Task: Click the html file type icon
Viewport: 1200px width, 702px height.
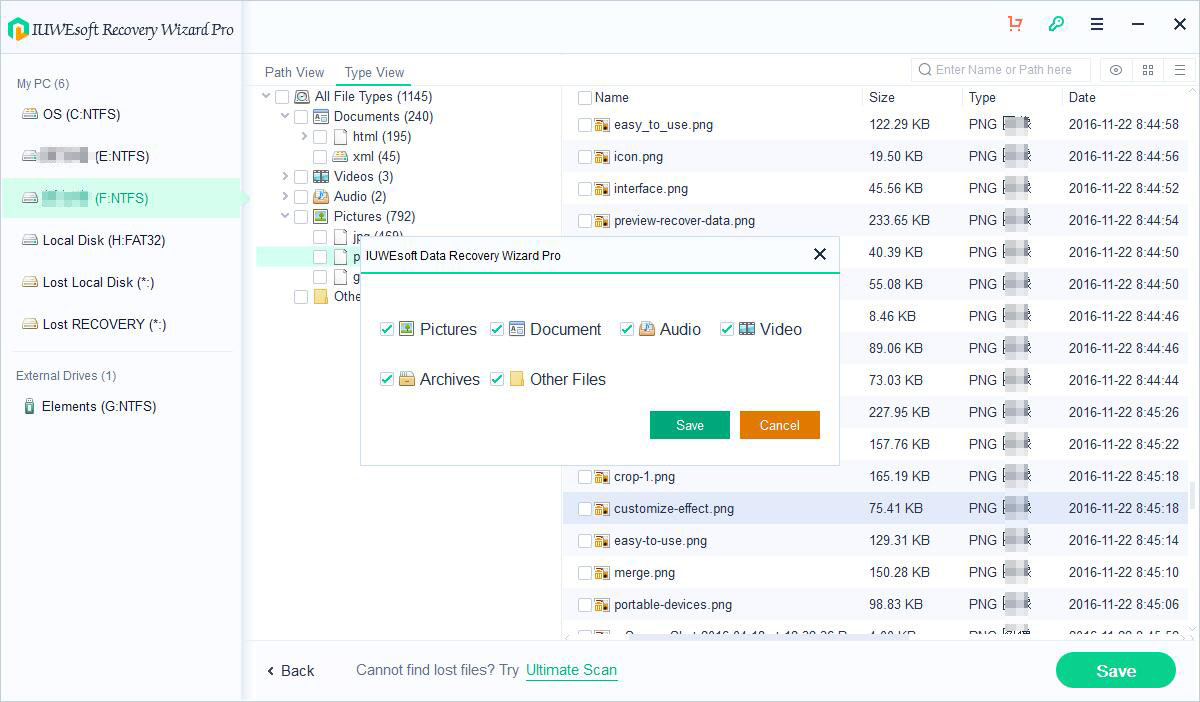Action: 340,137
